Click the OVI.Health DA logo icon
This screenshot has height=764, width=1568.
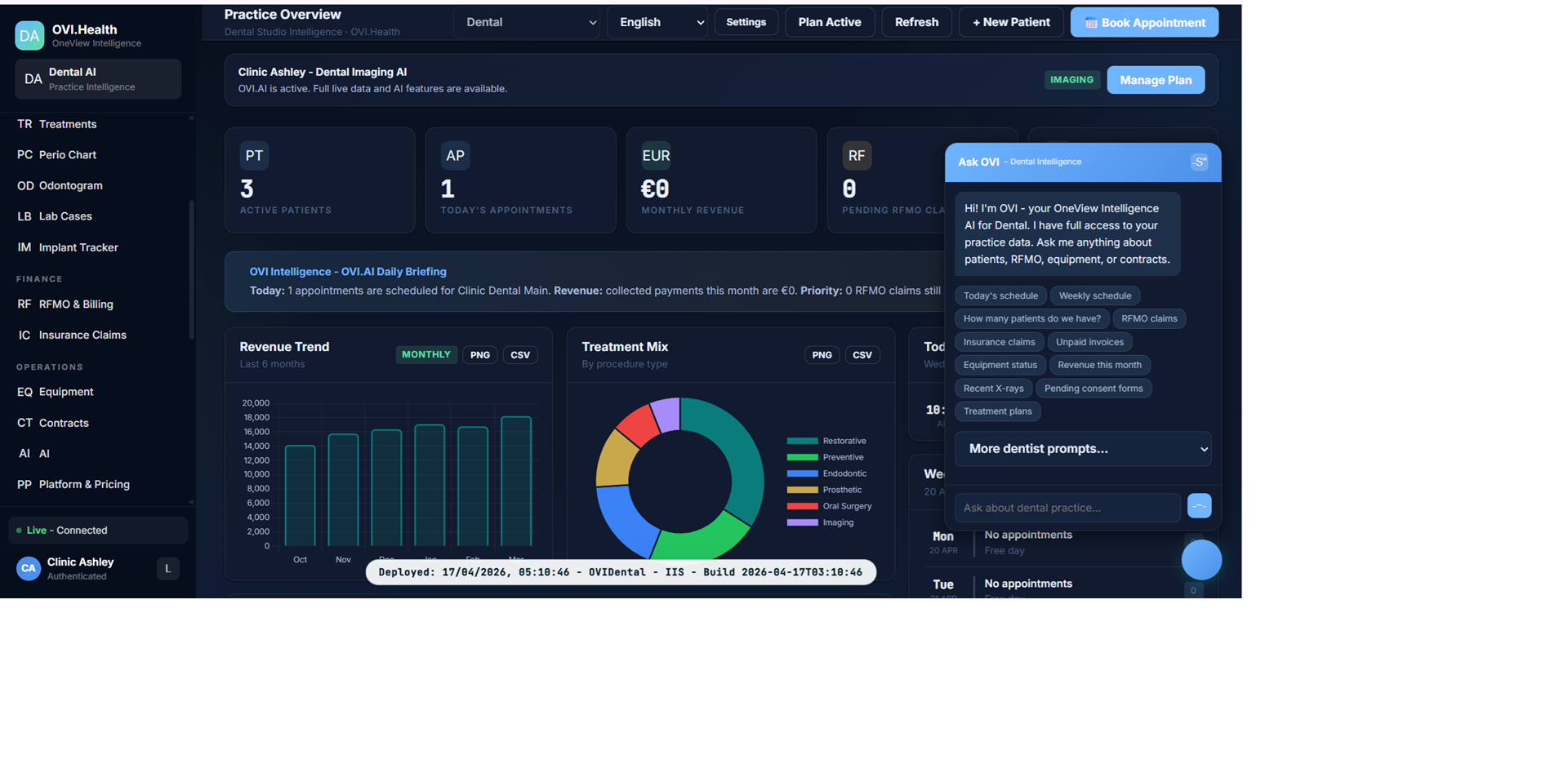[x=29, y=36]
